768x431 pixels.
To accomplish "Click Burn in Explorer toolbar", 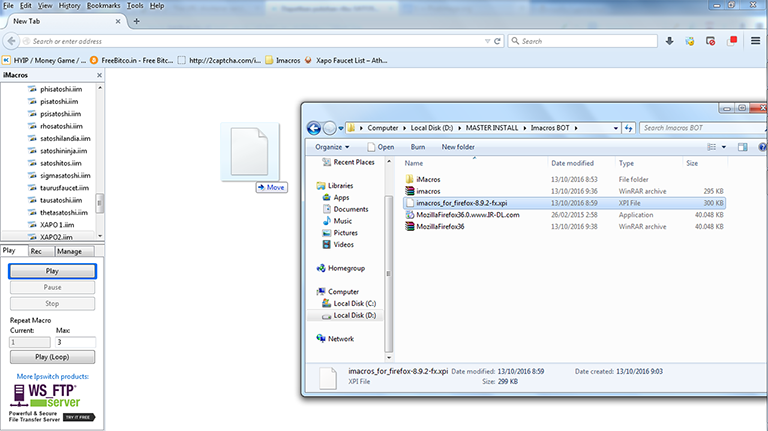I will (x=418, y=147).
